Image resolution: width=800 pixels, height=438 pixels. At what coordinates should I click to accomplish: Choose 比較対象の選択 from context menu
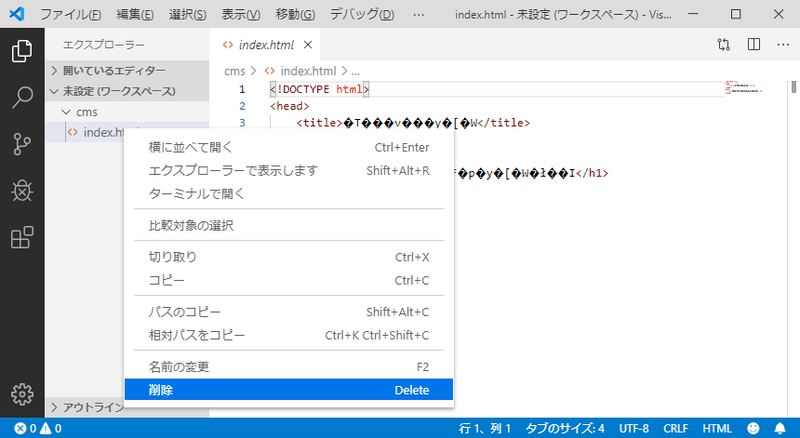coord(289,225)
